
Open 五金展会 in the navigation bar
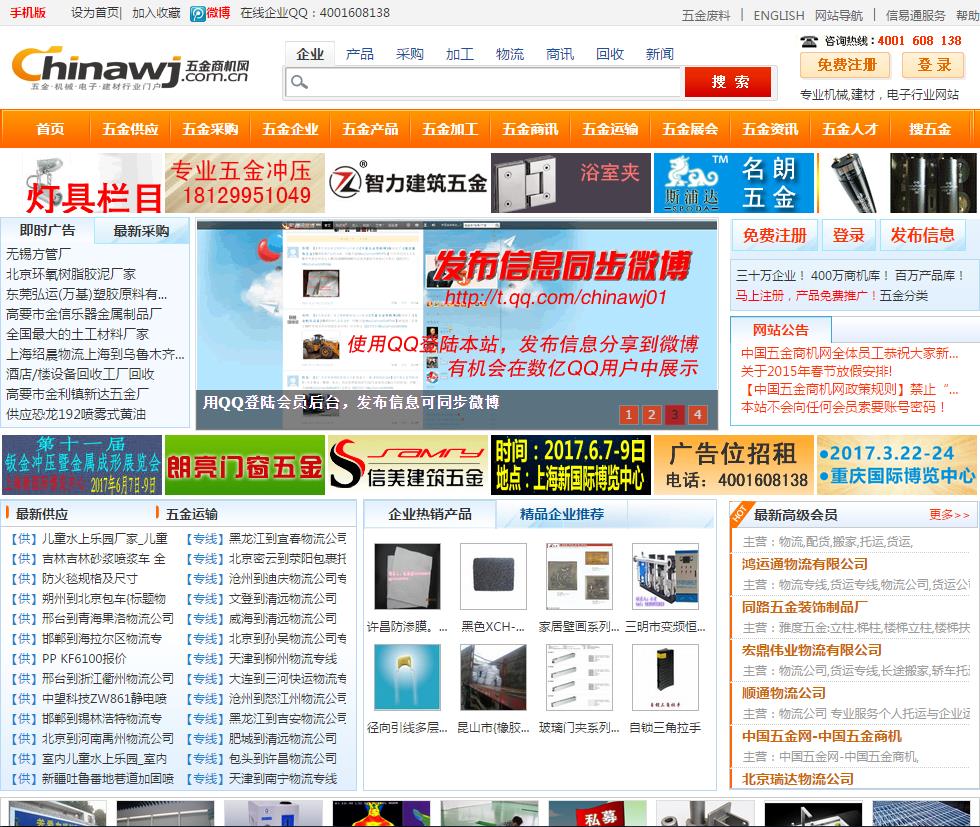tap(690, 129)
